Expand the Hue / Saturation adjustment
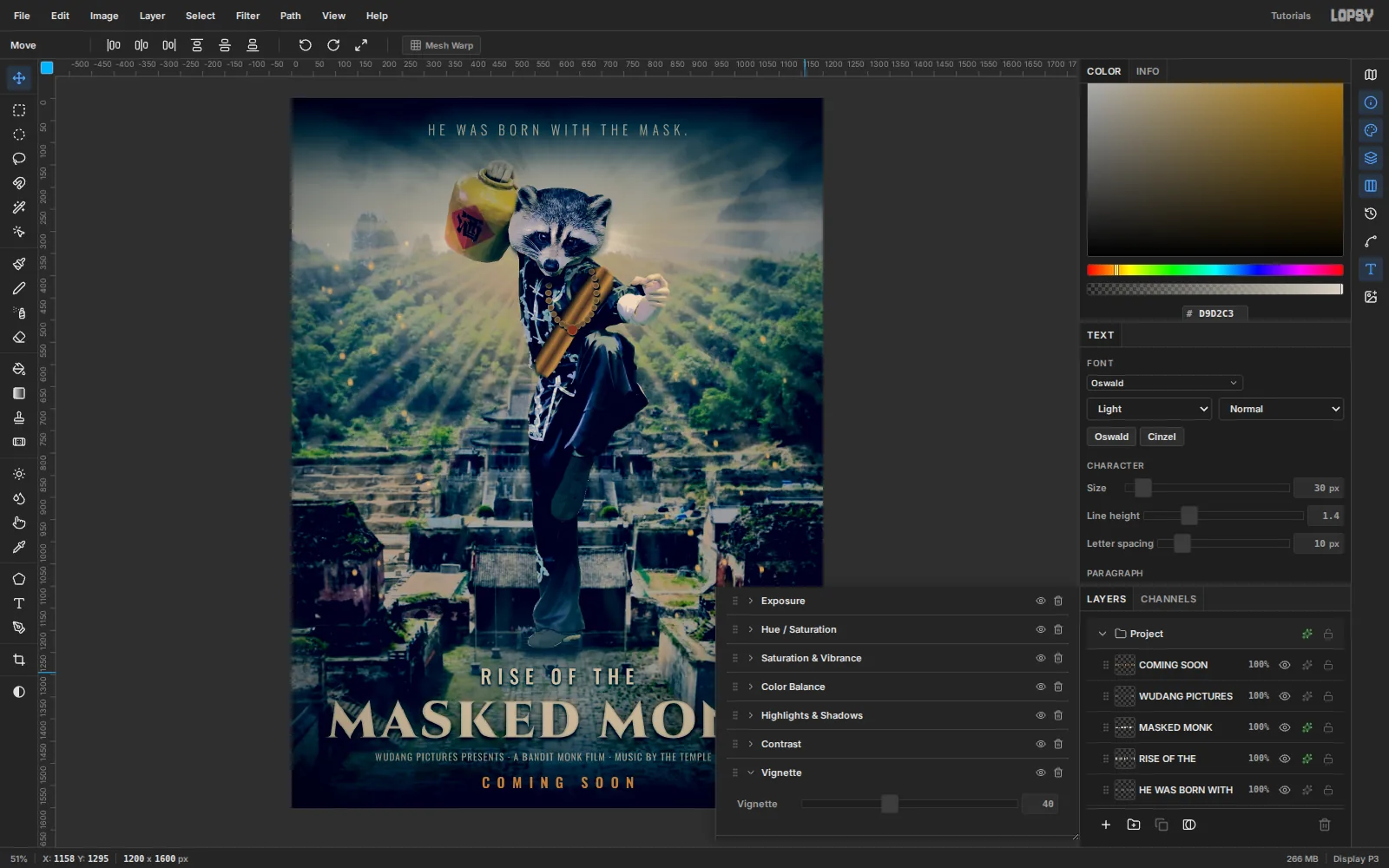1389x868 pixels. point(750,629)
